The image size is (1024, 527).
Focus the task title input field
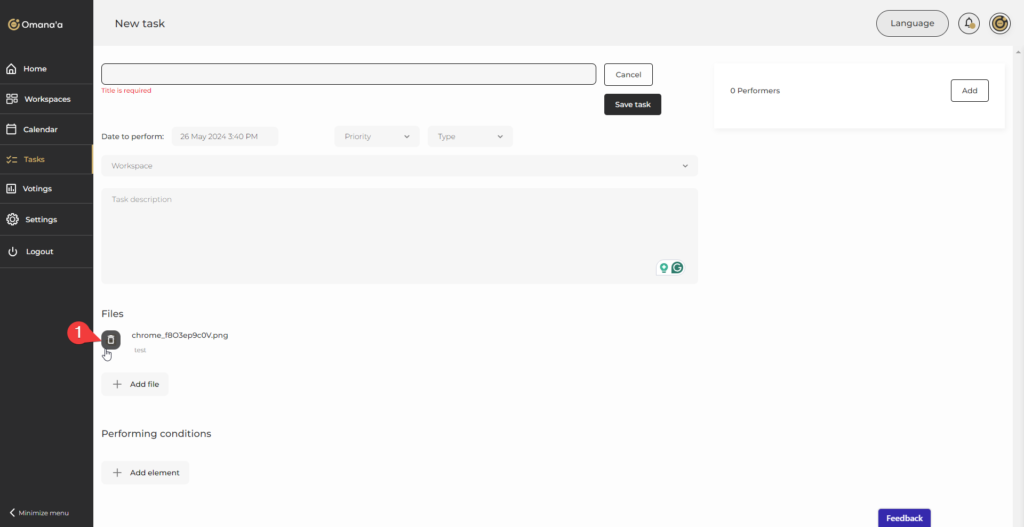[x=348, y=74]
